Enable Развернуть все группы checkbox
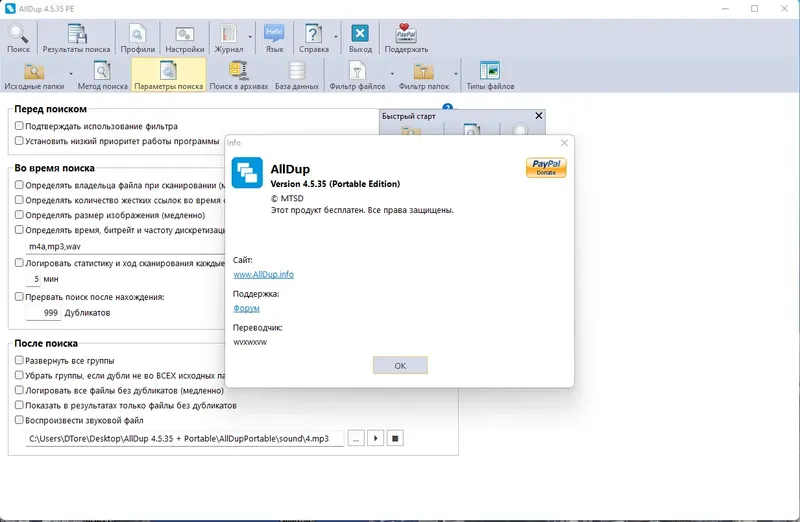Screen dimensions: 800x522 19,360
